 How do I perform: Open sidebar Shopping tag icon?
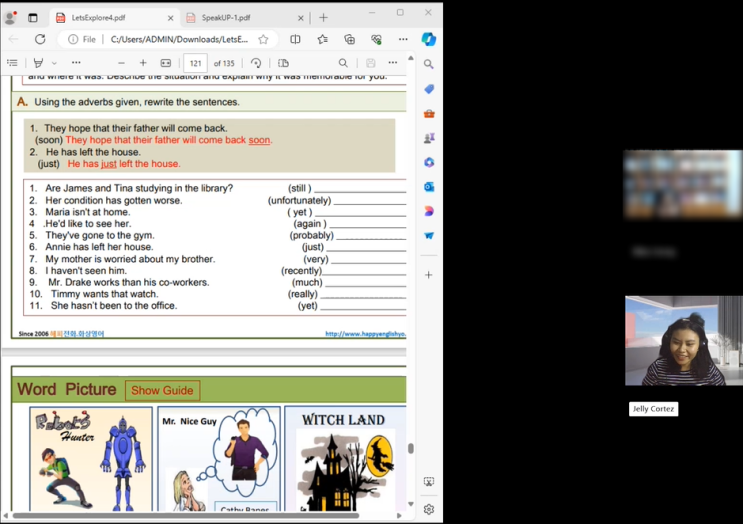coord(429,89)
